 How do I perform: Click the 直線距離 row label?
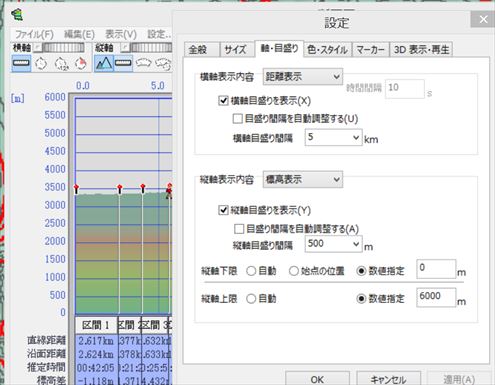(x=46, y=340)
